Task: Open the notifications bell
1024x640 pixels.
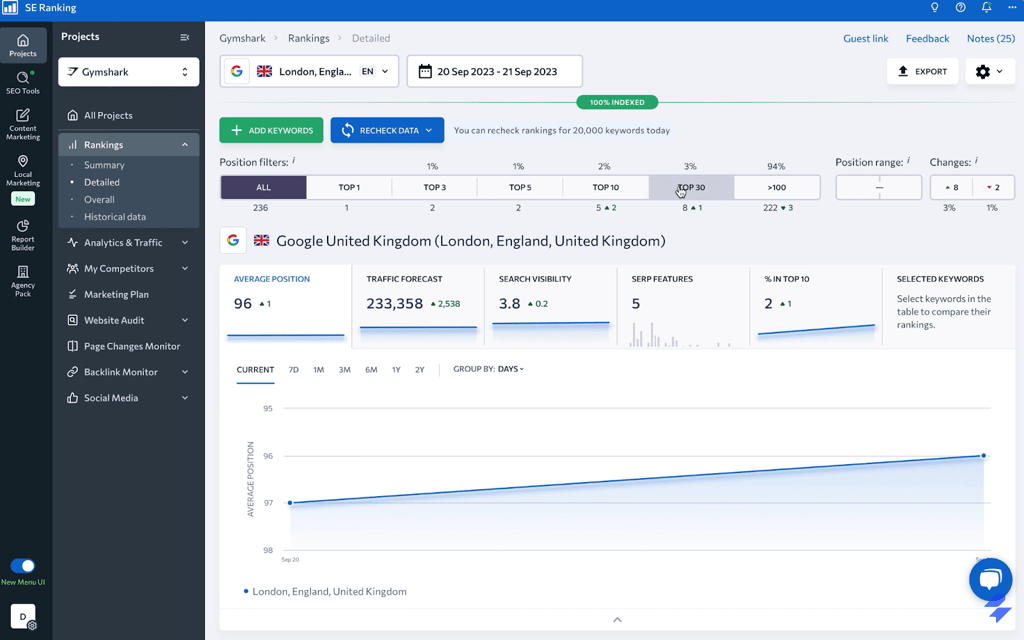Action: [x=986, y=8]
